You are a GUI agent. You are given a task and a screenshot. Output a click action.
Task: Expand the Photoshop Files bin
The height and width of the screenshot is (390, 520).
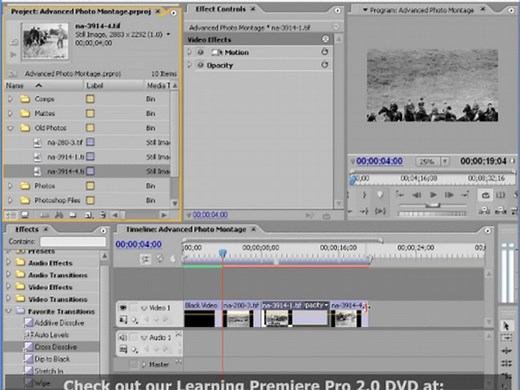10,200
